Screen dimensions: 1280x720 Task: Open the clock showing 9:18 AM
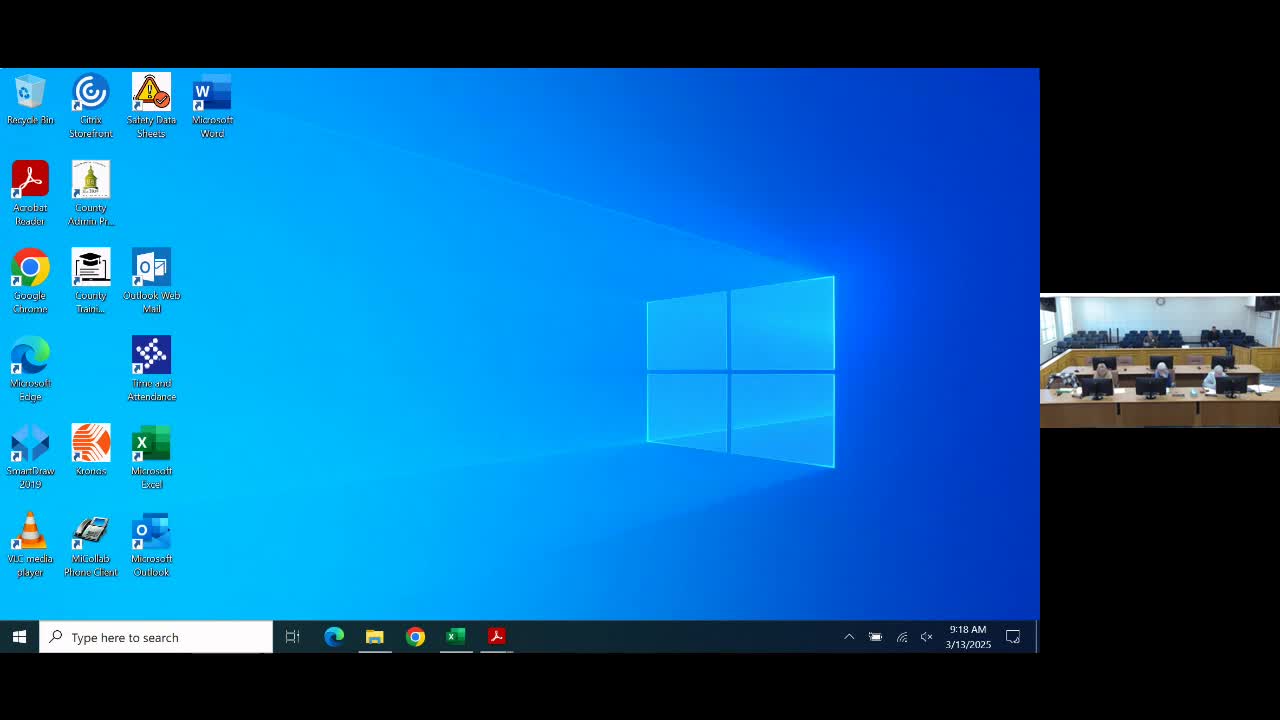click(968, 637)
